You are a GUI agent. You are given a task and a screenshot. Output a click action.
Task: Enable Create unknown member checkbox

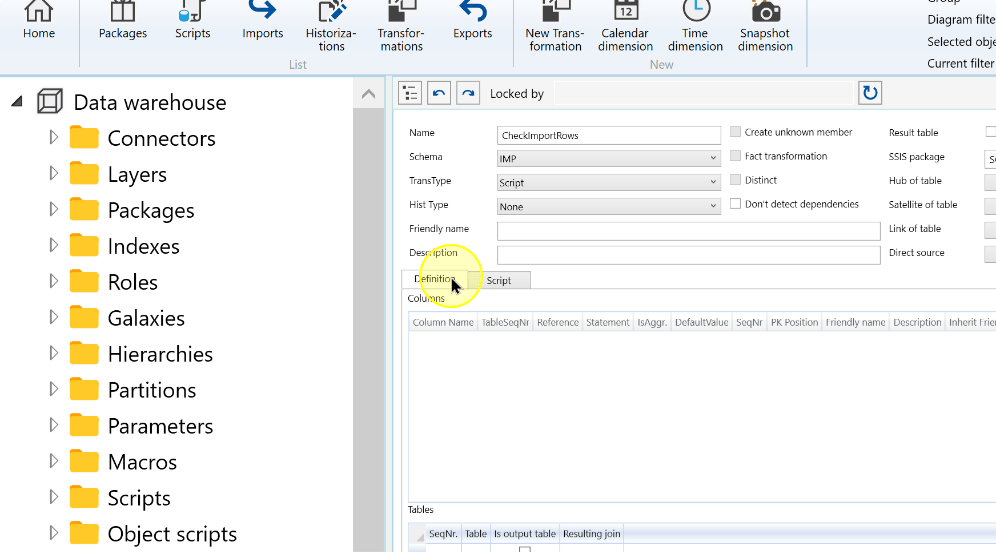[x=736, y=132]
